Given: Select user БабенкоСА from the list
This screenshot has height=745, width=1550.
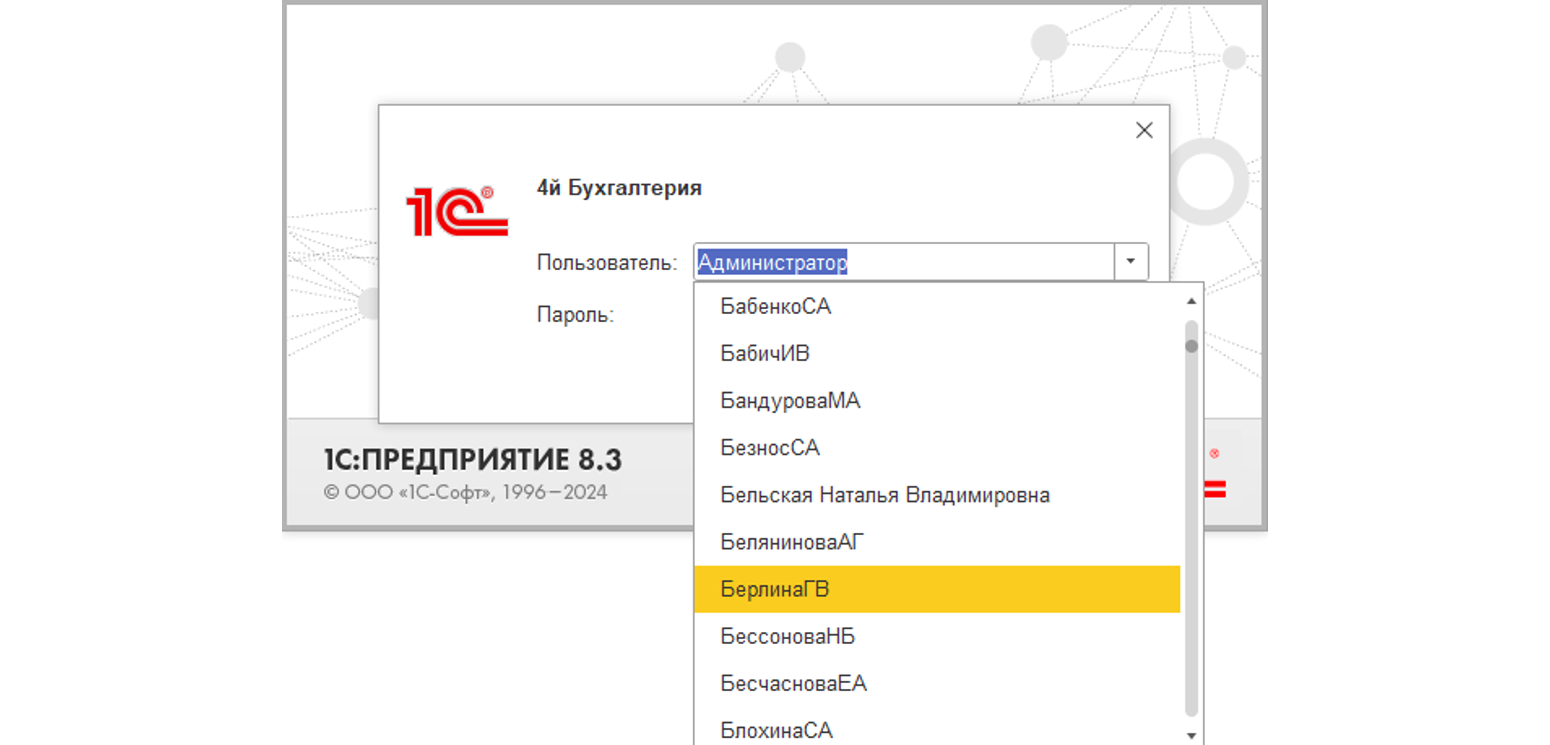Looking at the screenshot, I should [776, 307].
